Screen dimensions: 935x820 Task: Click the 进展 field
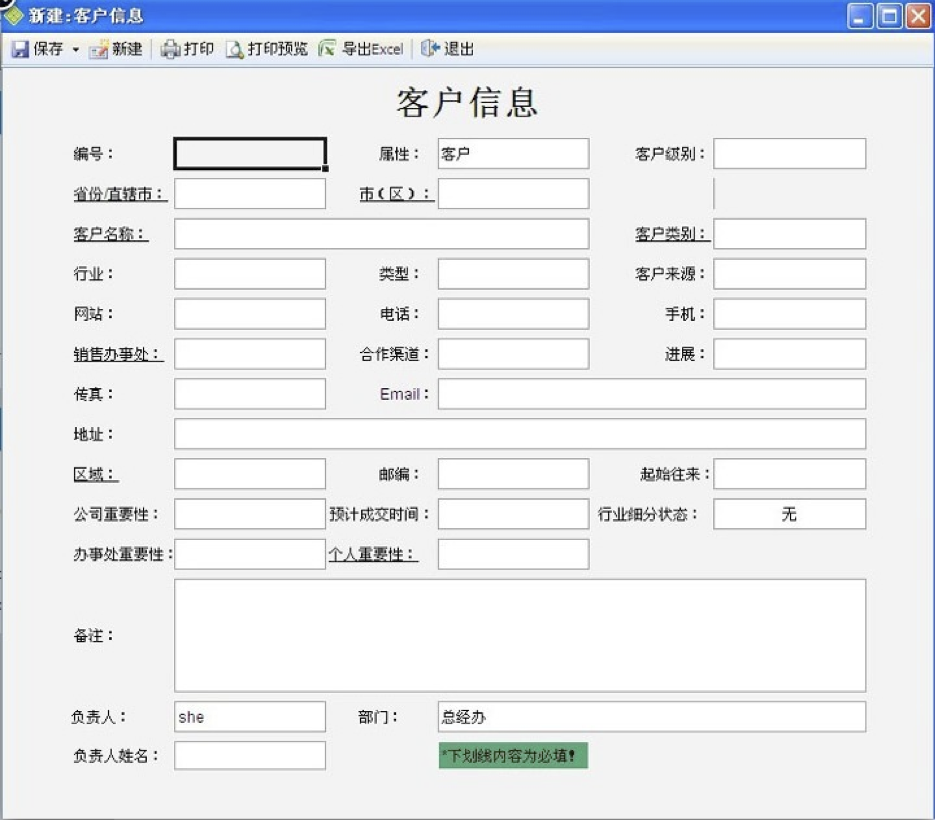click(x=790, y=354)
